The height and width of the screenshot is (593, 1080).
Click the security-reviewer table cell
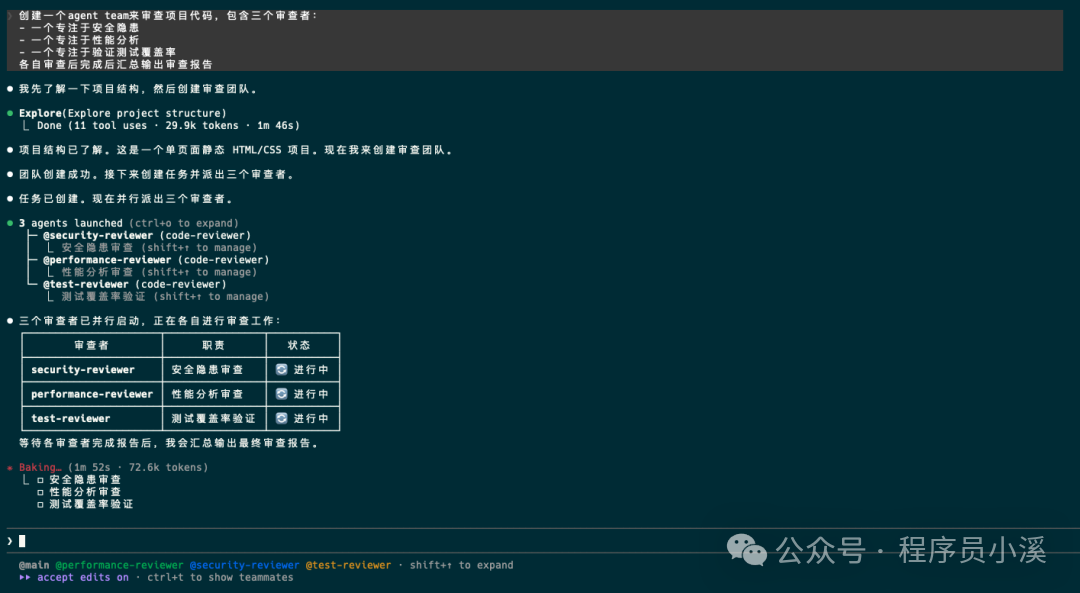[92, 369]
